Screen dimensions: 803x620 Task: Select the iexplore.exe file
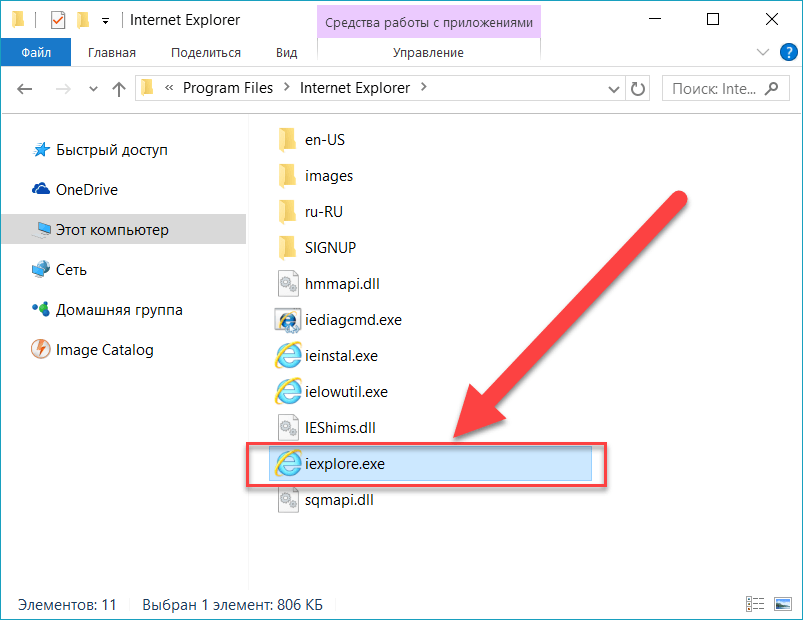(x=430, y=463)
